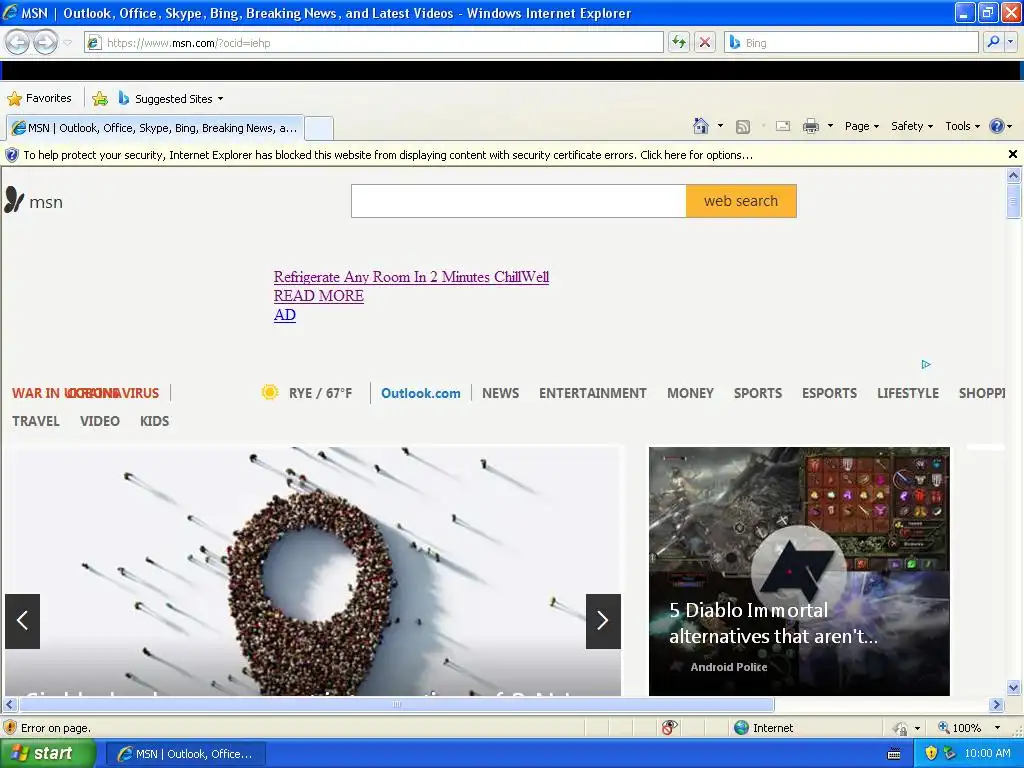Open Refrigerate Any Room ChillWell ad link
The height and width of the screenshot is (768, 1024).
(411, 277)
